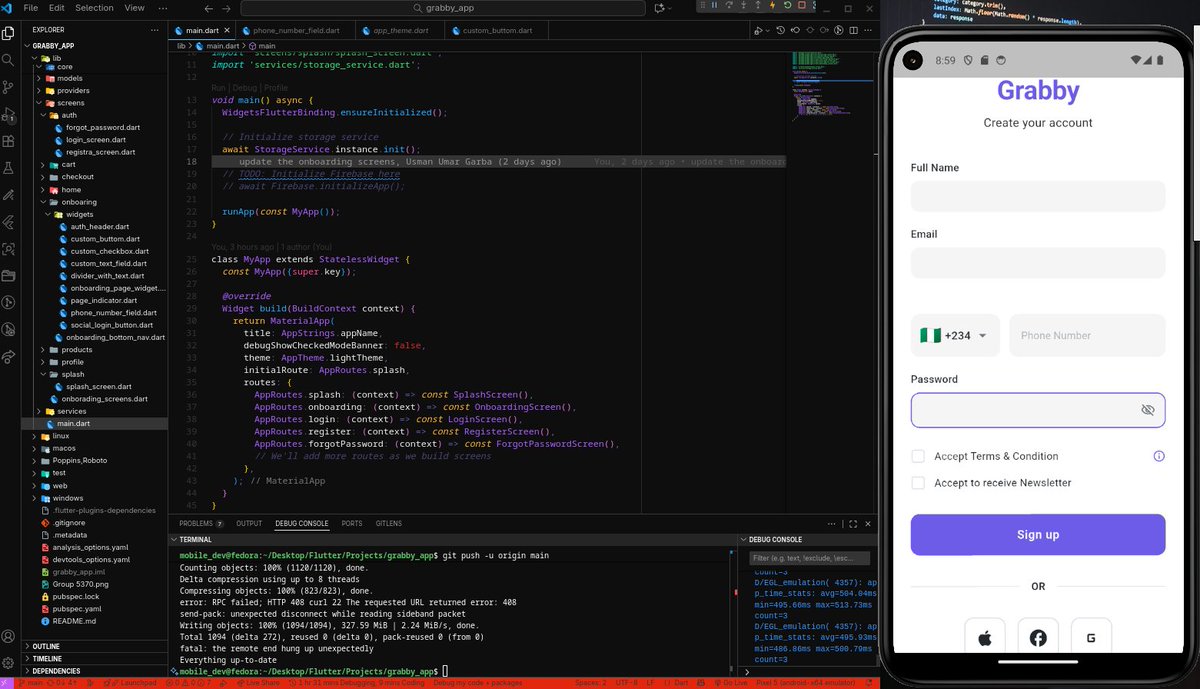
Task: Open the Source Control view
Action: pyautogui.click(x=8, y=88)
